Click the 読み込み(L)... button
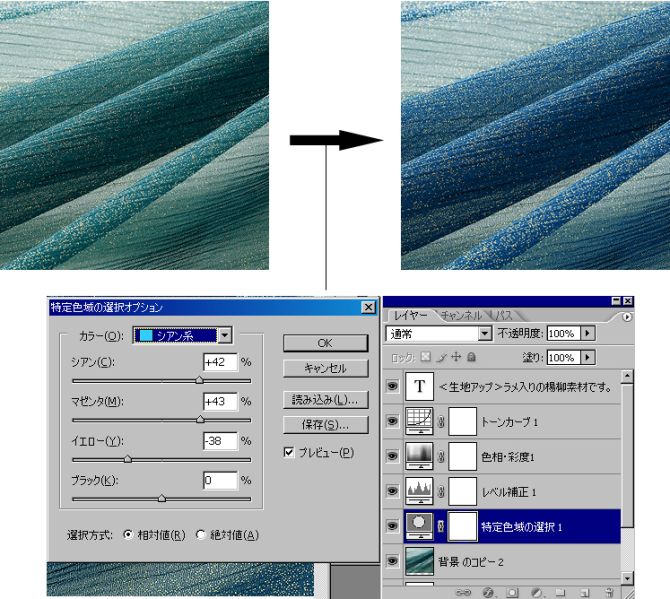The image size is (670, 599). point(325,400)
